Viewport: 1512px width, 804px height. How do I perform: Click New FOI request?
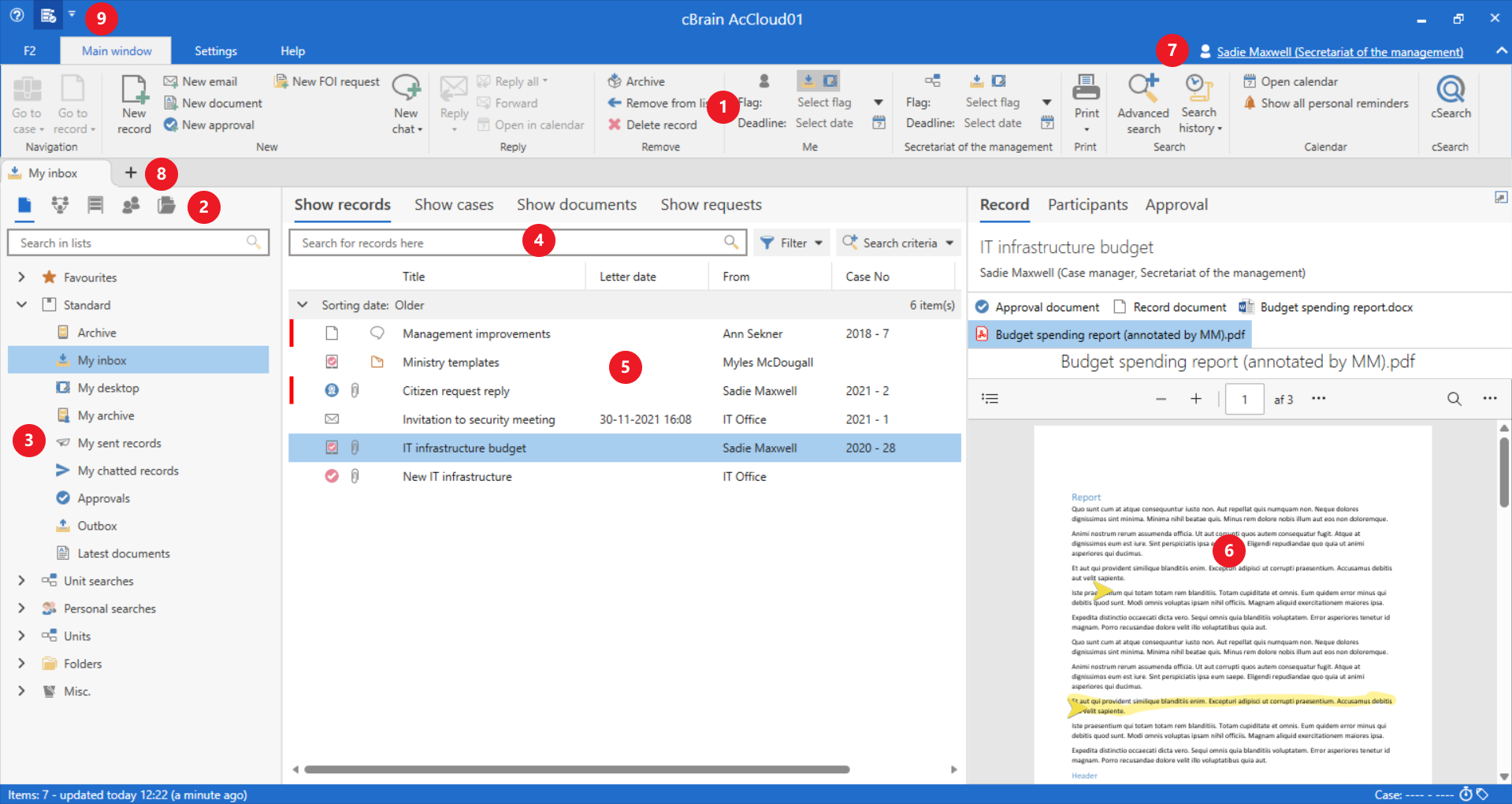327,81
